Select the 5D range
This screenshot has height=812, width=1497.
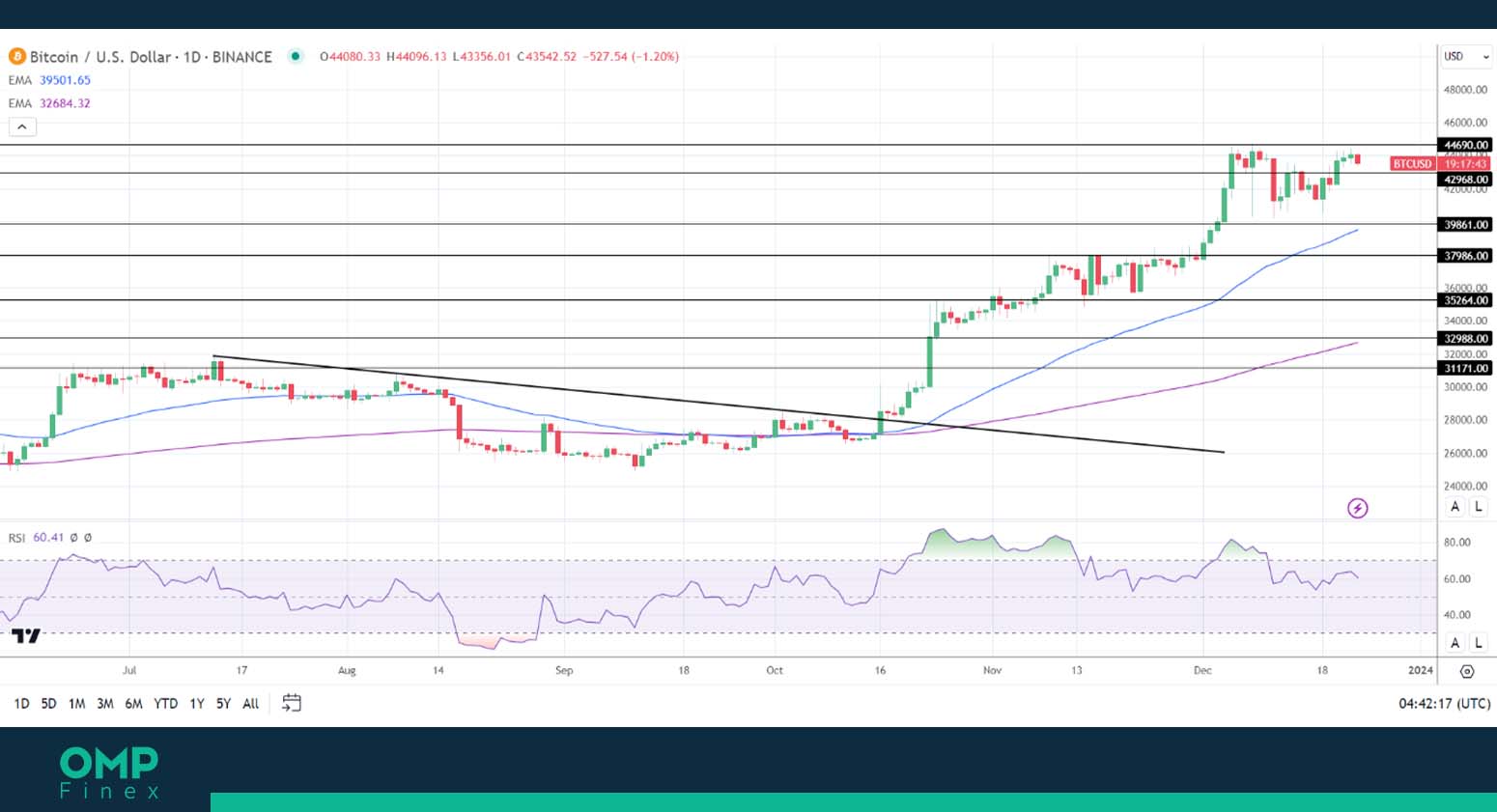tap(48, 704)
